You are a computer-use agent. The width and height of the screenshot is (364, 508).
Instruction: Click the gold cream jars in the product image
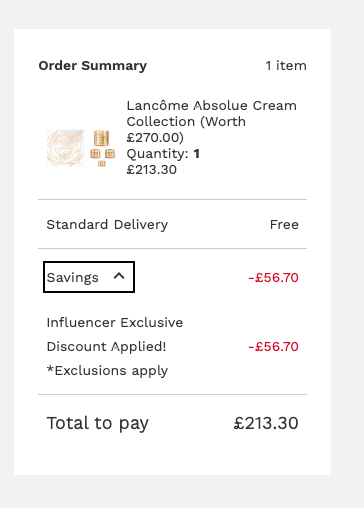pyautogui.click(x=103, y=148)
